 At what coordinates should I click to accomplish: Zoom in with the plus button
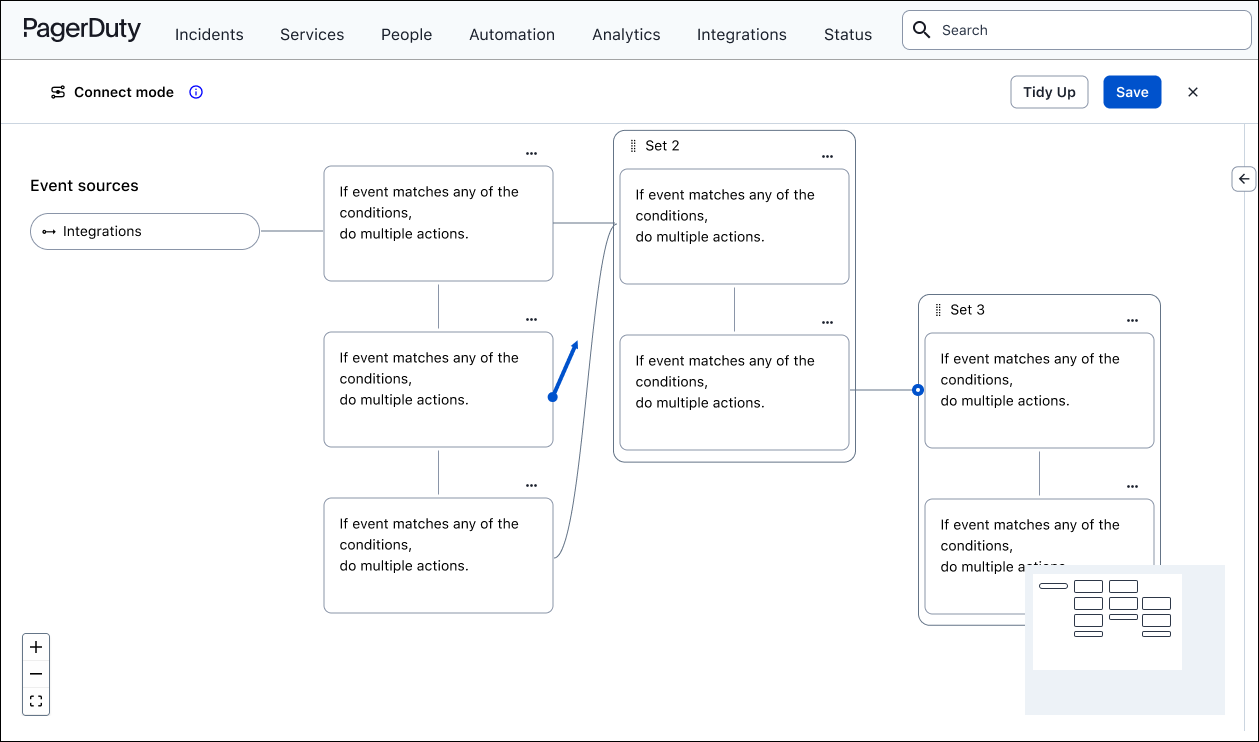(36, 647)
